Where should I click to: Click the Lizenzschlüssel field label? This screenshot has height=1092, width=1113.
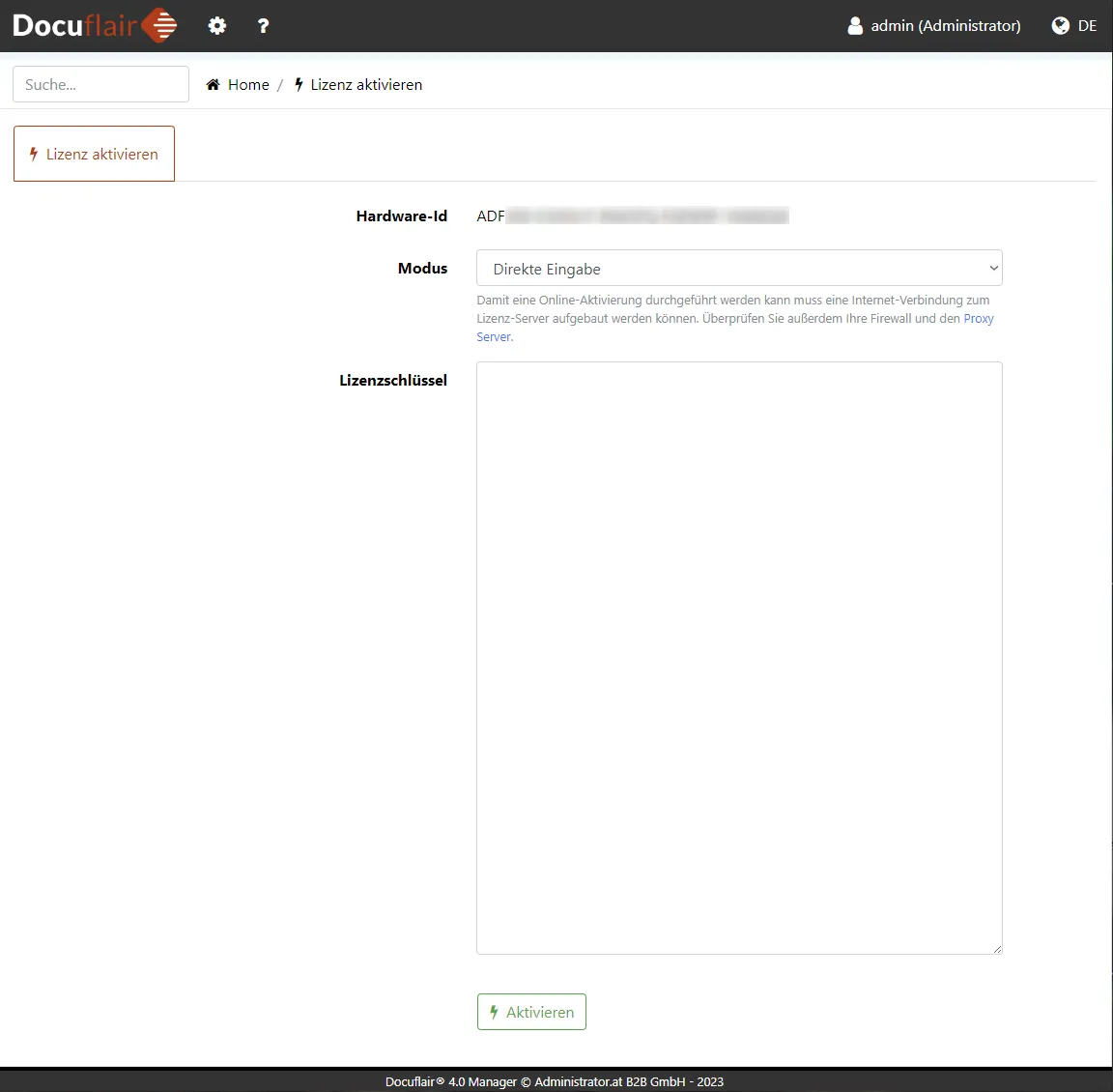coord(392,380)
